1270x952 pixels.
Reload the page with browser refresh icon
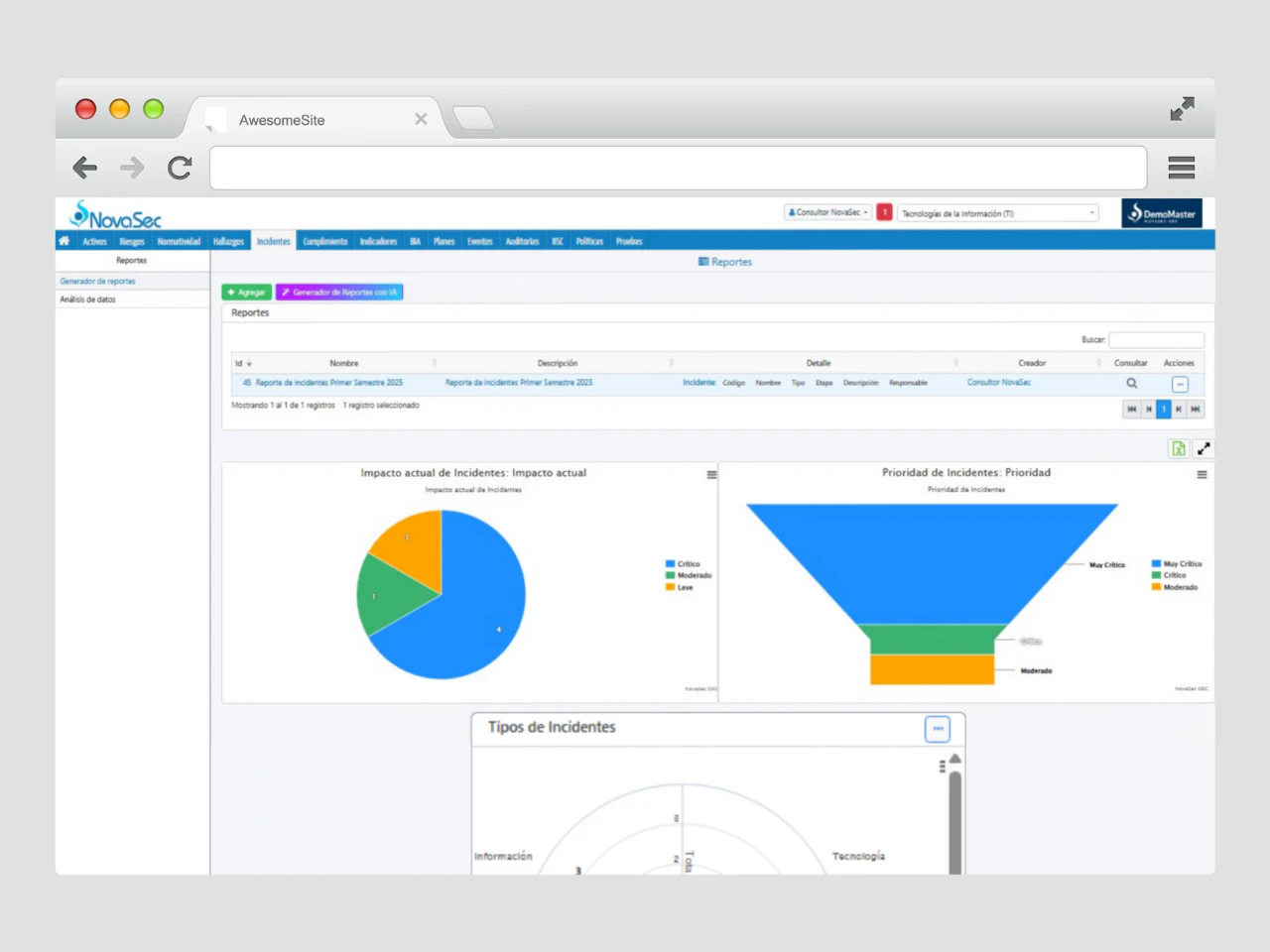pyautogui.click(x=180, y=168)
